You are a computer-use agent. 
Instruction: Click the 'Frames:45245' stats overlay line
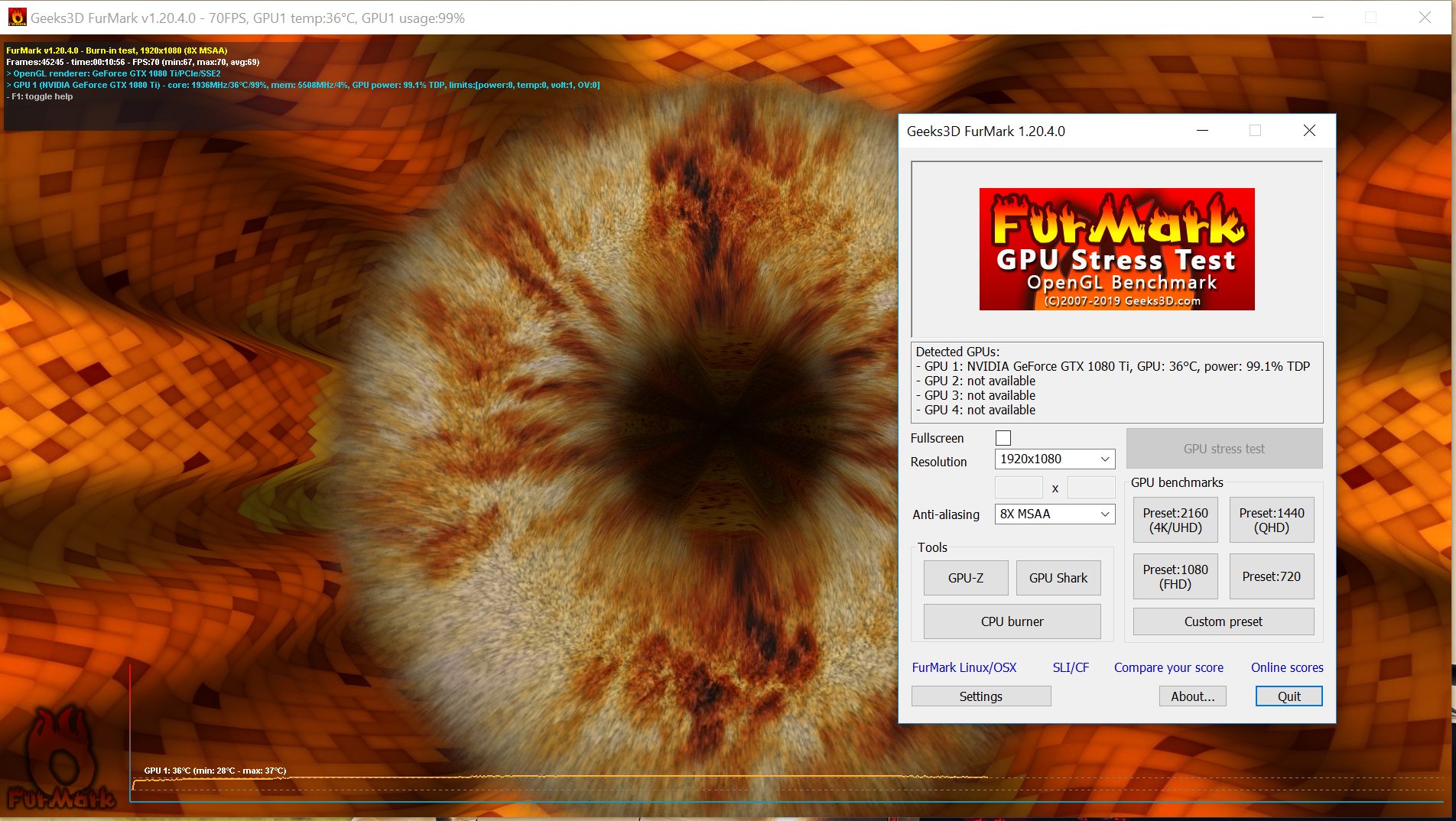point(133,62)
